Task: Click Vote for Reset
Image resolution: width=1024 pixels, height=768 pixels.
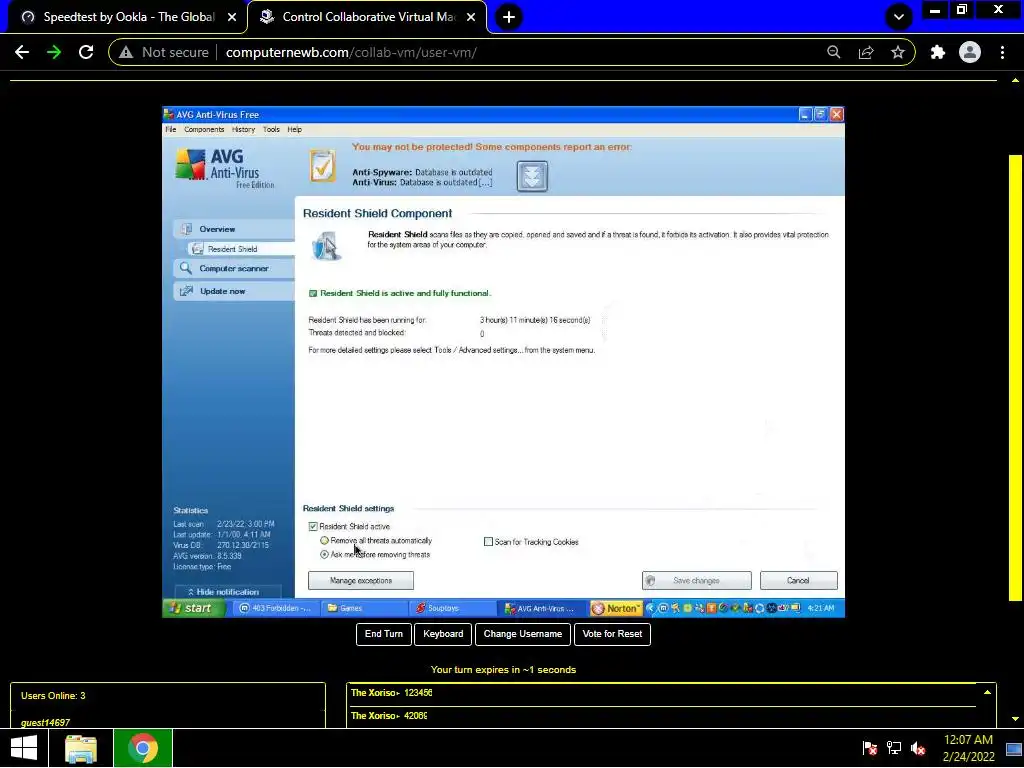Action: tap(612, 634)
